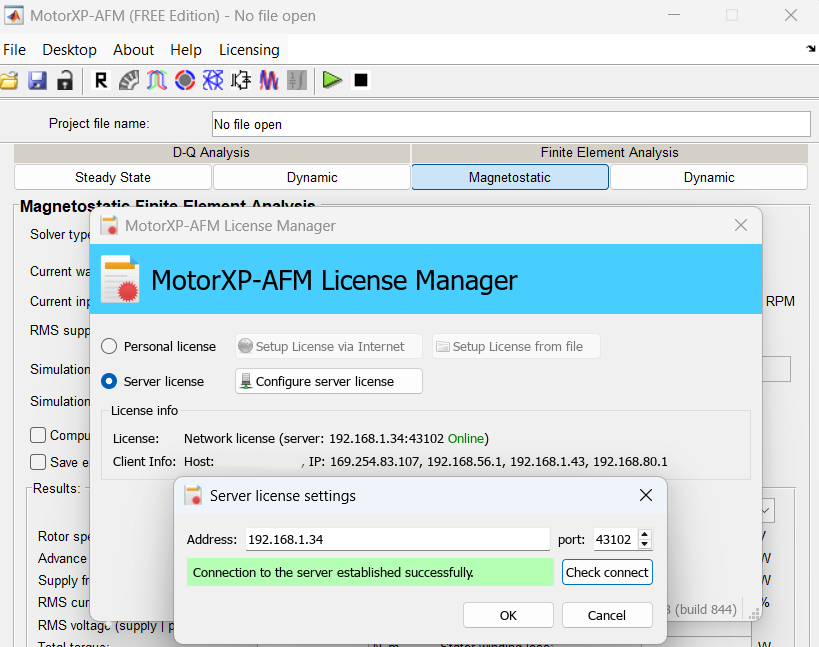Select the red R toolbar icon

coord(100,81)
